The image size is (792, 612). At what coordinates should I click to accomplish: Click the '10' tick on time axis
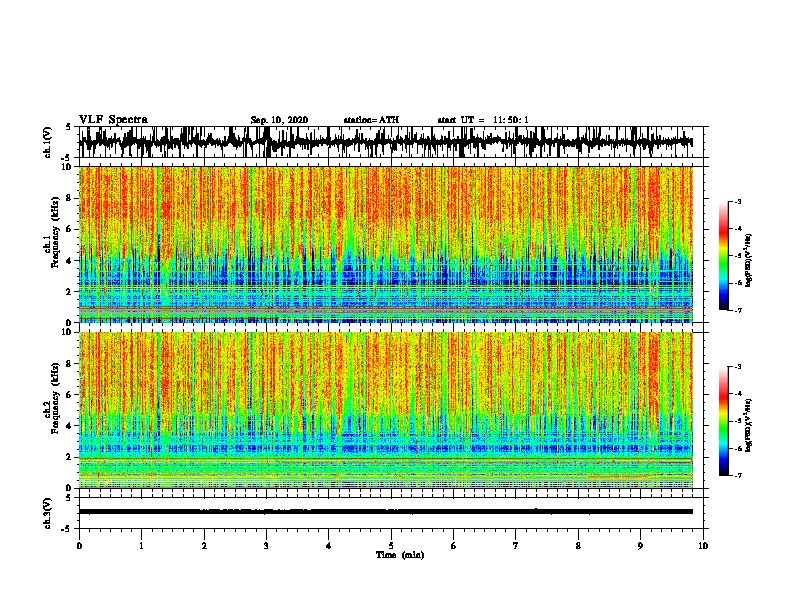[703, 546]
